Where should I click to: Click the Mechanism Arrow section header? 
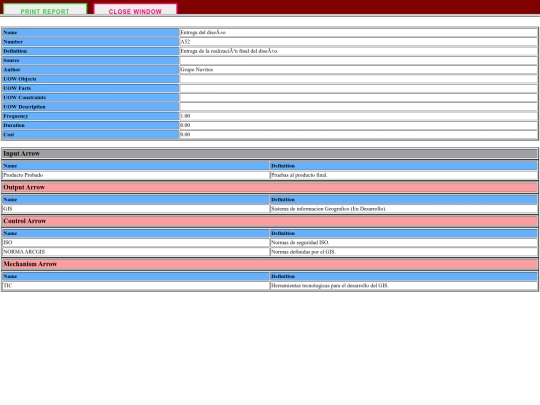pyautogui.click(x=270, y=264)
